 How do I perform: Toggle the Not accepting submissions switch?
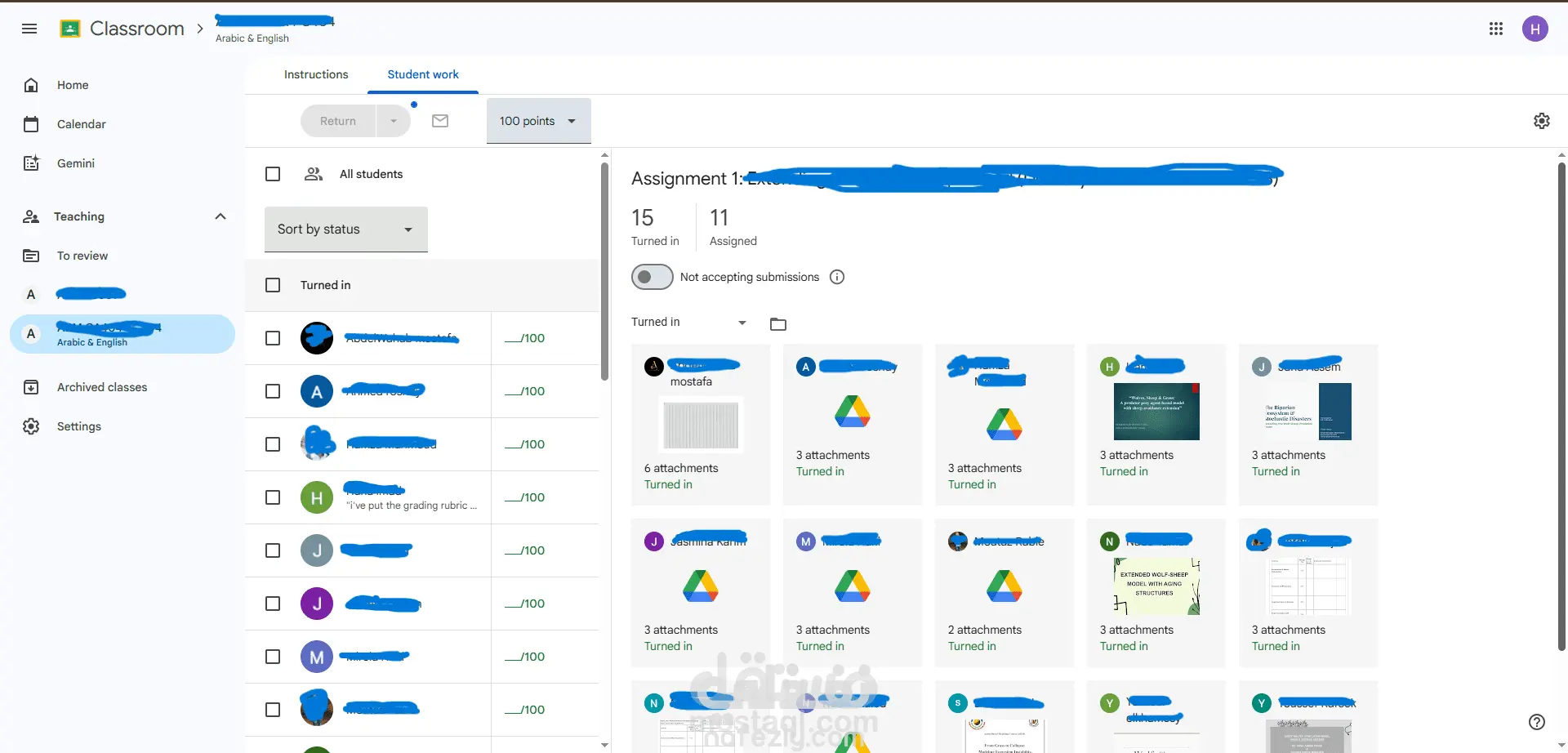coord(652,277)
